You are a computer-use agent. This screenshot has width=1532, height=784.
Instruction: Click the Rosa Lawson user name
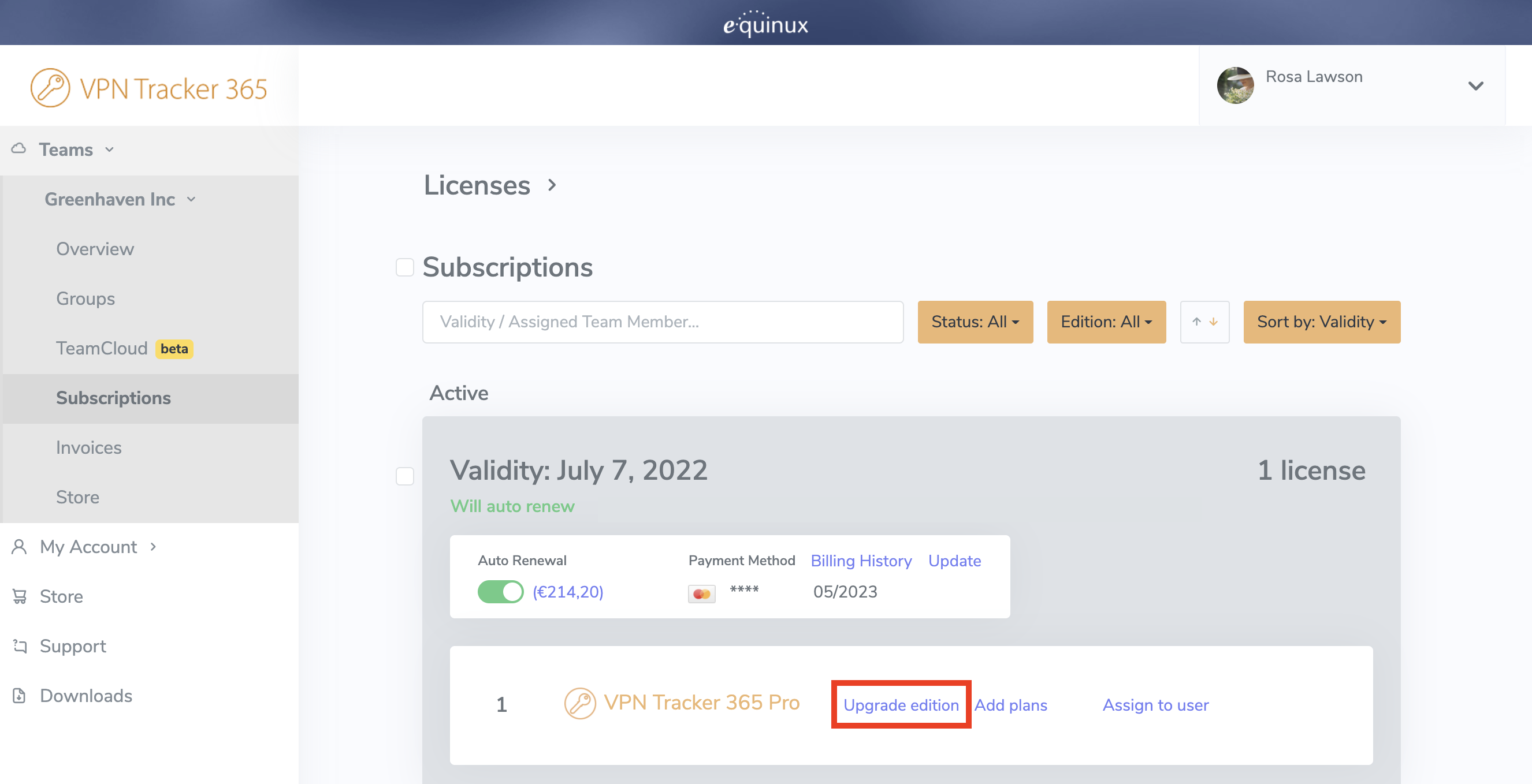pos(1314,77)
